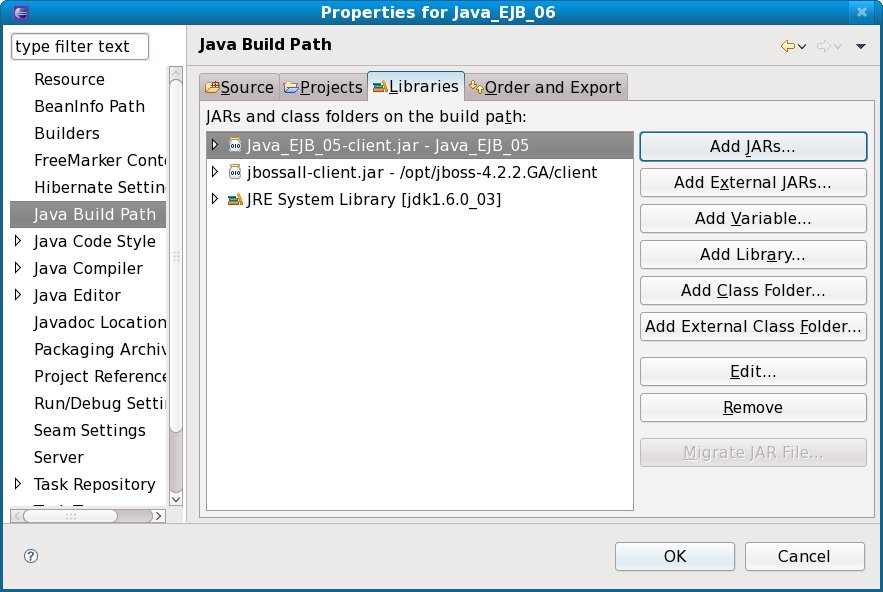Click Add Library button
This screenshot has height=592, width=883.
click(x=752, y=254)
